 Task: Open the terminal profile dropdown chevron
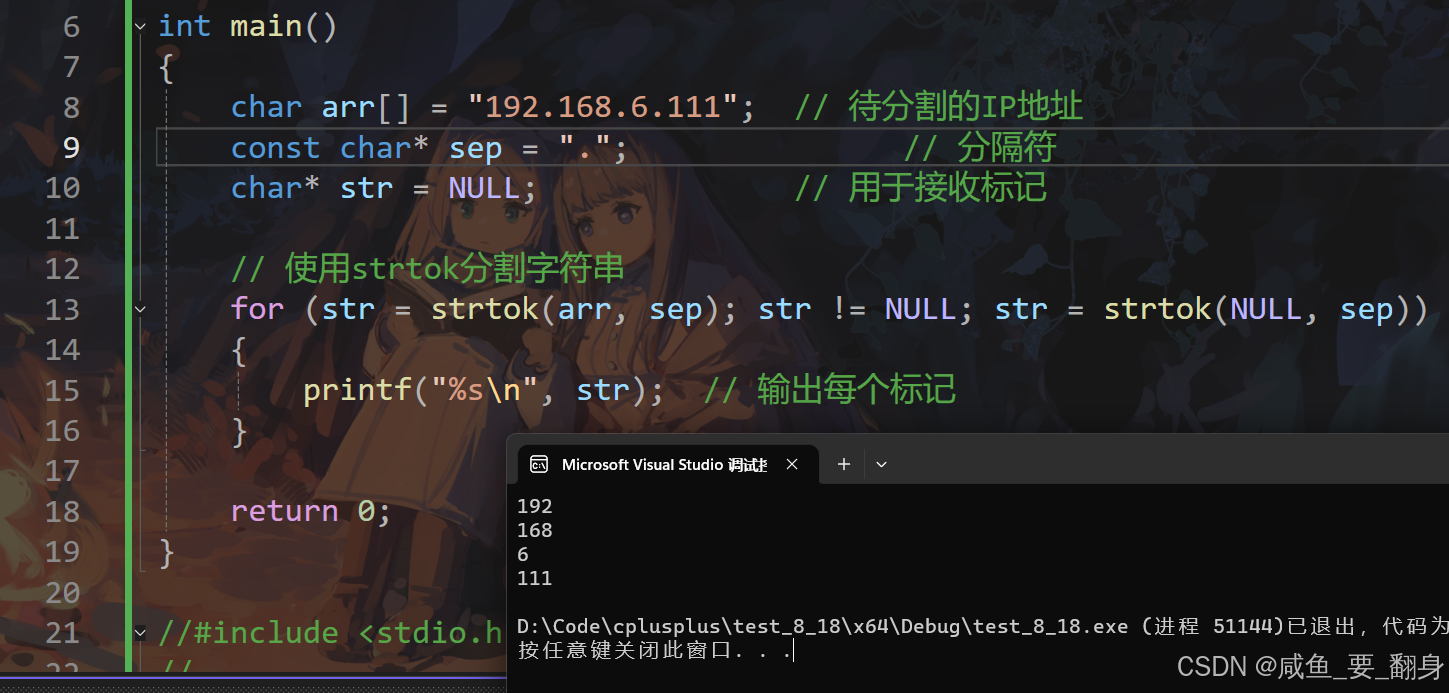click(881, 464)
